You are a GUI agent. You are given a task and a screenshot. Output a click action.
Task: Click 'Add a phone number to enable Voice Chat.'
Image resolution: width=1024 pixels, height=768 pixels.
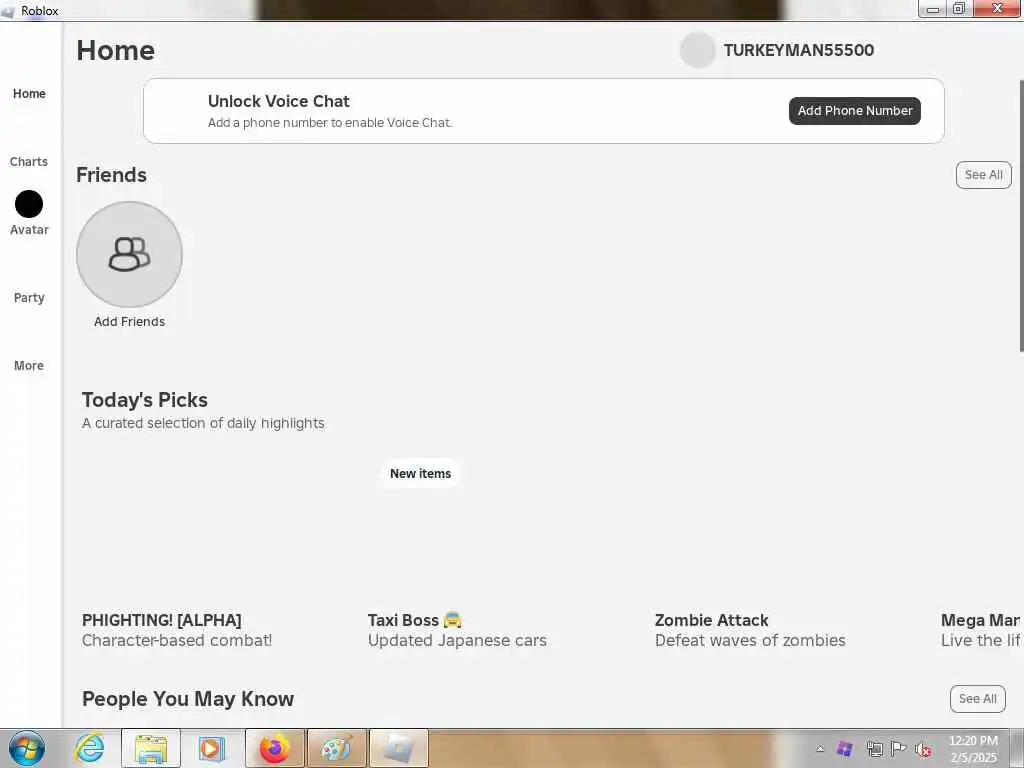pos(330,123)
